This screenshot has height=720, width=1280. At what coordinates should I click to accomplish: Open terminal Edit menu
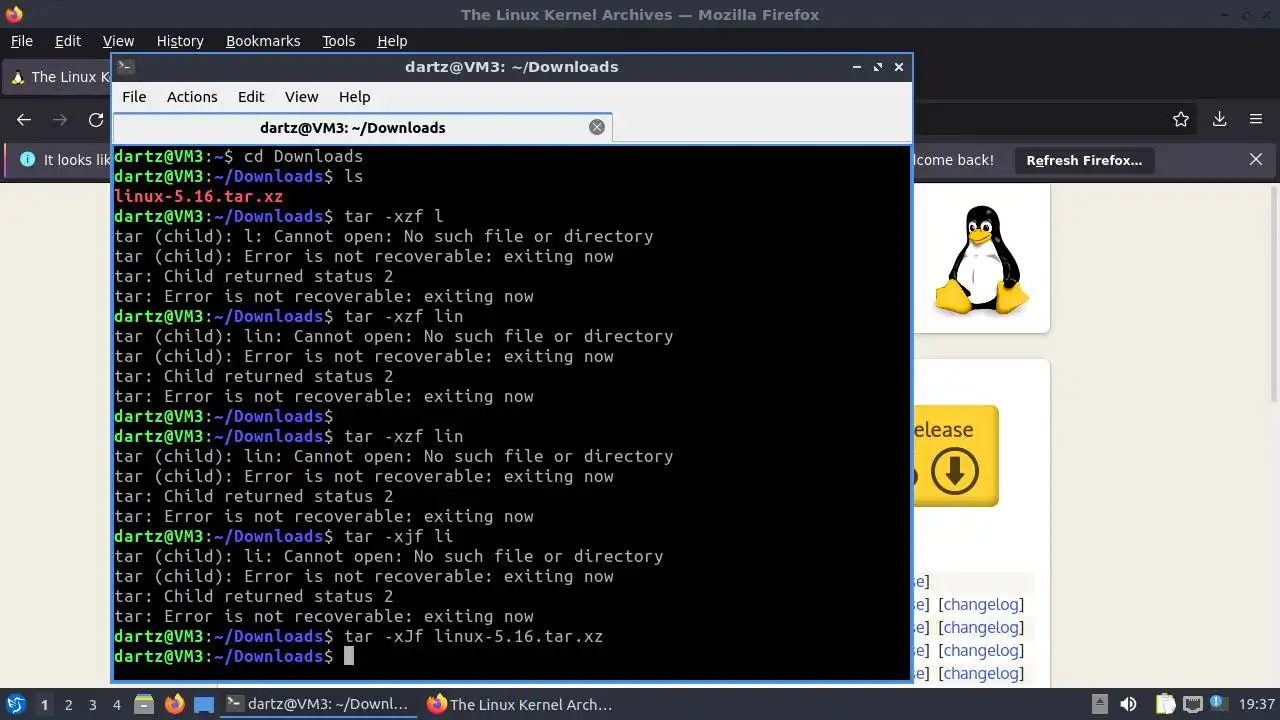point(251,97)
